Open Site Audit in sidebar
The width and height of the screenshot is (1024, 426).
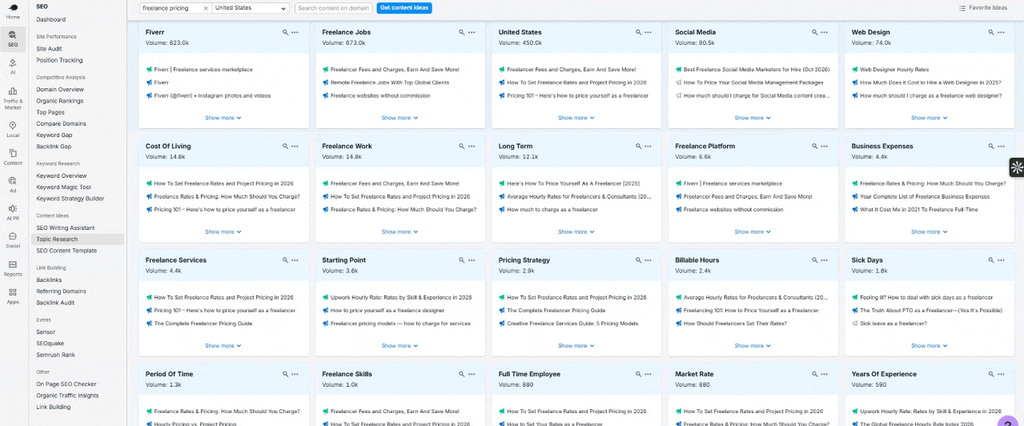pos(50,48)
